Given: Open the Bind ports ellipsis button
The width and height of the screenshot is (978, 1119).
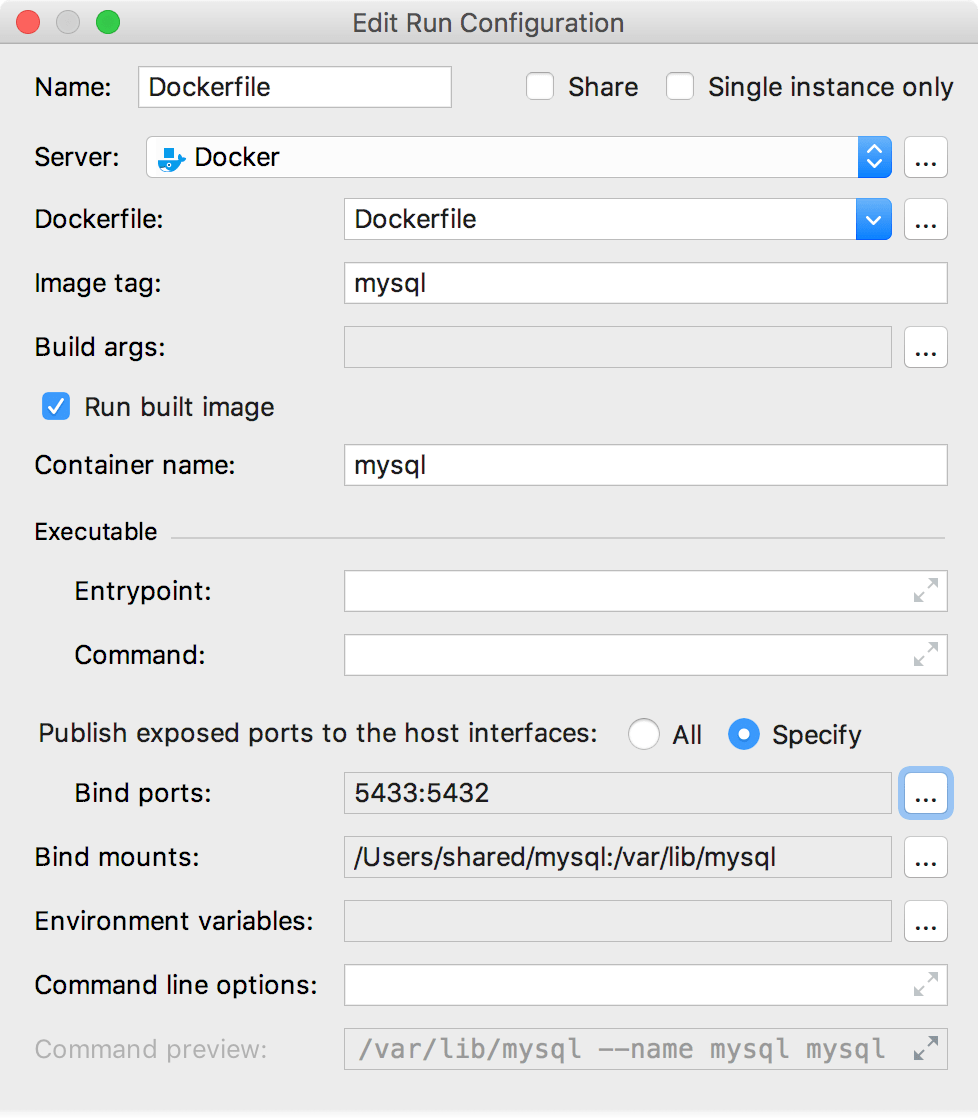Looking at the screenshot, I should point(926,793).
